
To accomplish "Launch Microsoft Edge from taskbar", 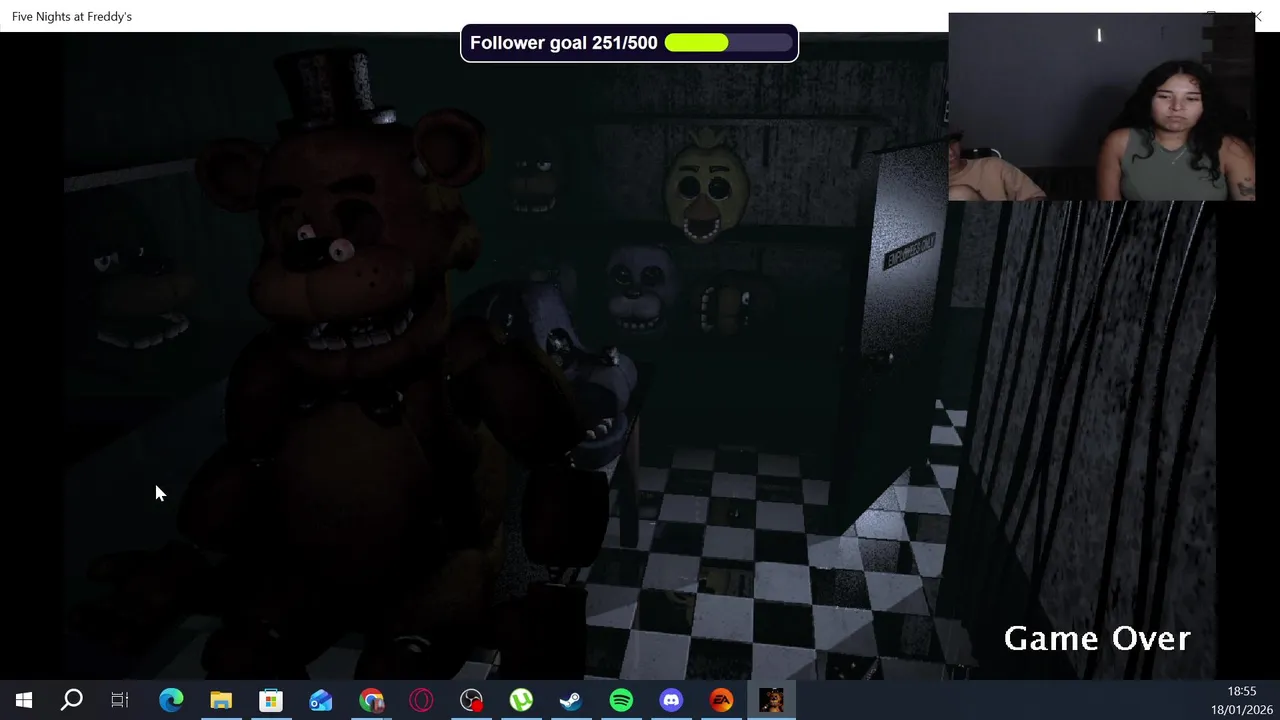I will [x=171, y=700].
